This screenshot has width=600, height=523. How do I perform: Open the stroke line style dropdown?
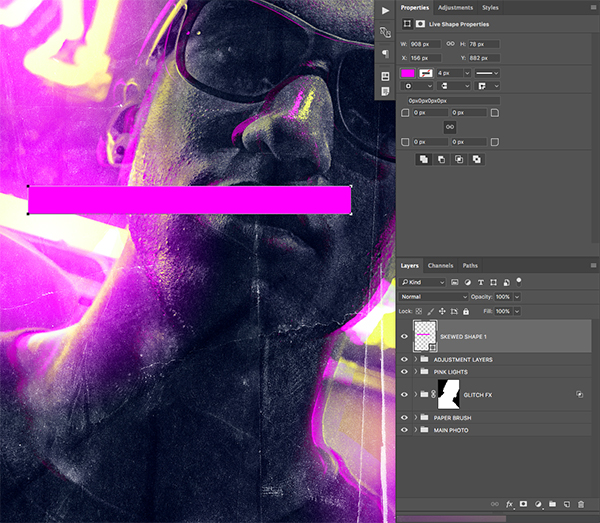(487, 73)
